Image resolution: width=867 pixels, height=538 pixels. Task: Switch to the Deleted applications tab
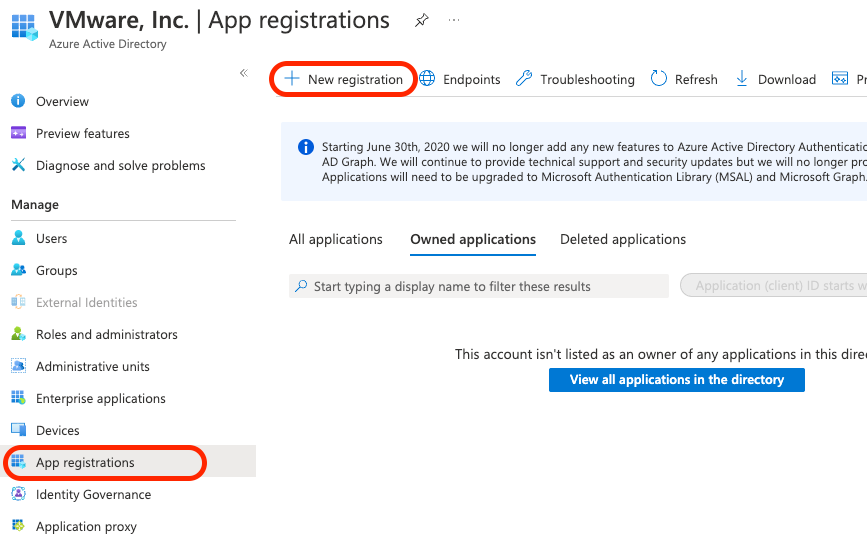coord(623,239)
